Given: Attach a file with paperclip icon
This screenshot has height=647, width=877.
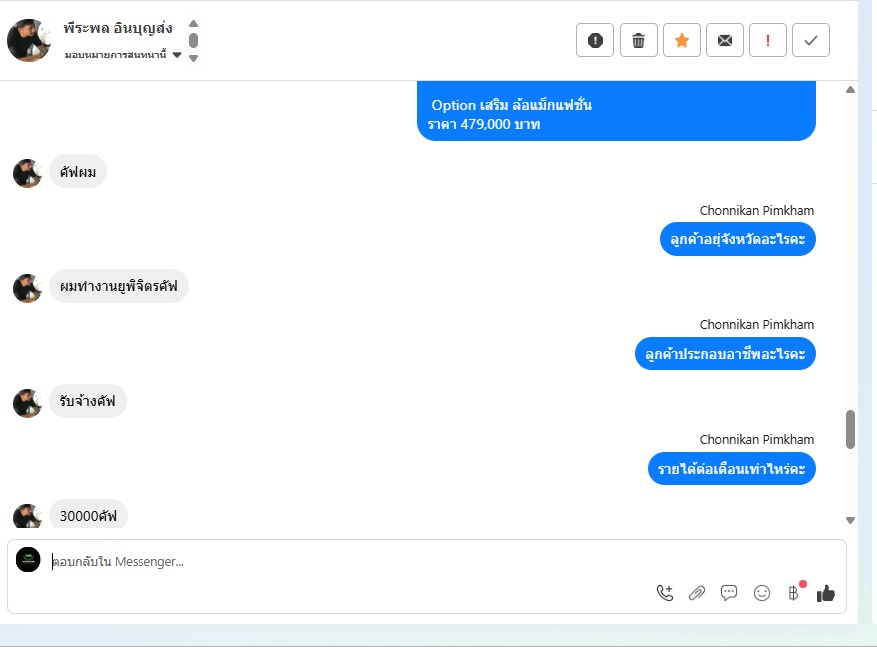Looking at the screenshot, I should click(x=697, y=593).
